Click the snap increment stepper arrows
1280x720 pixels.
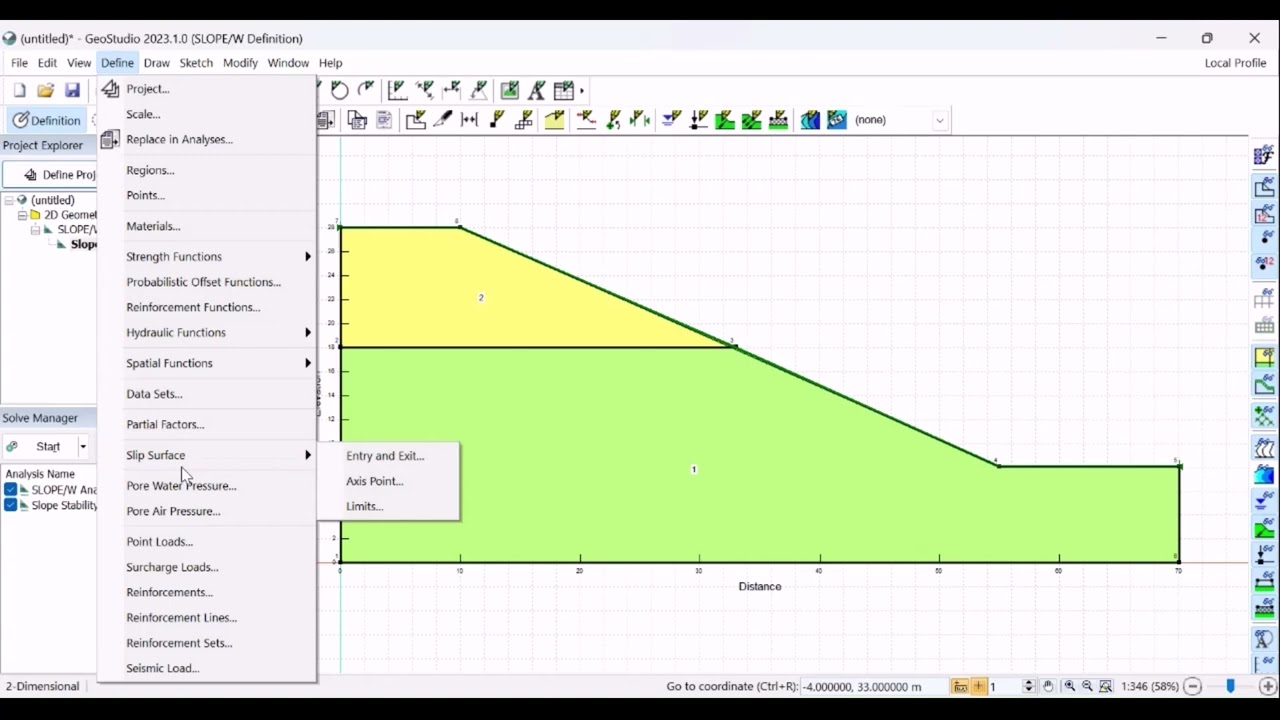(x=1029, y=686)
